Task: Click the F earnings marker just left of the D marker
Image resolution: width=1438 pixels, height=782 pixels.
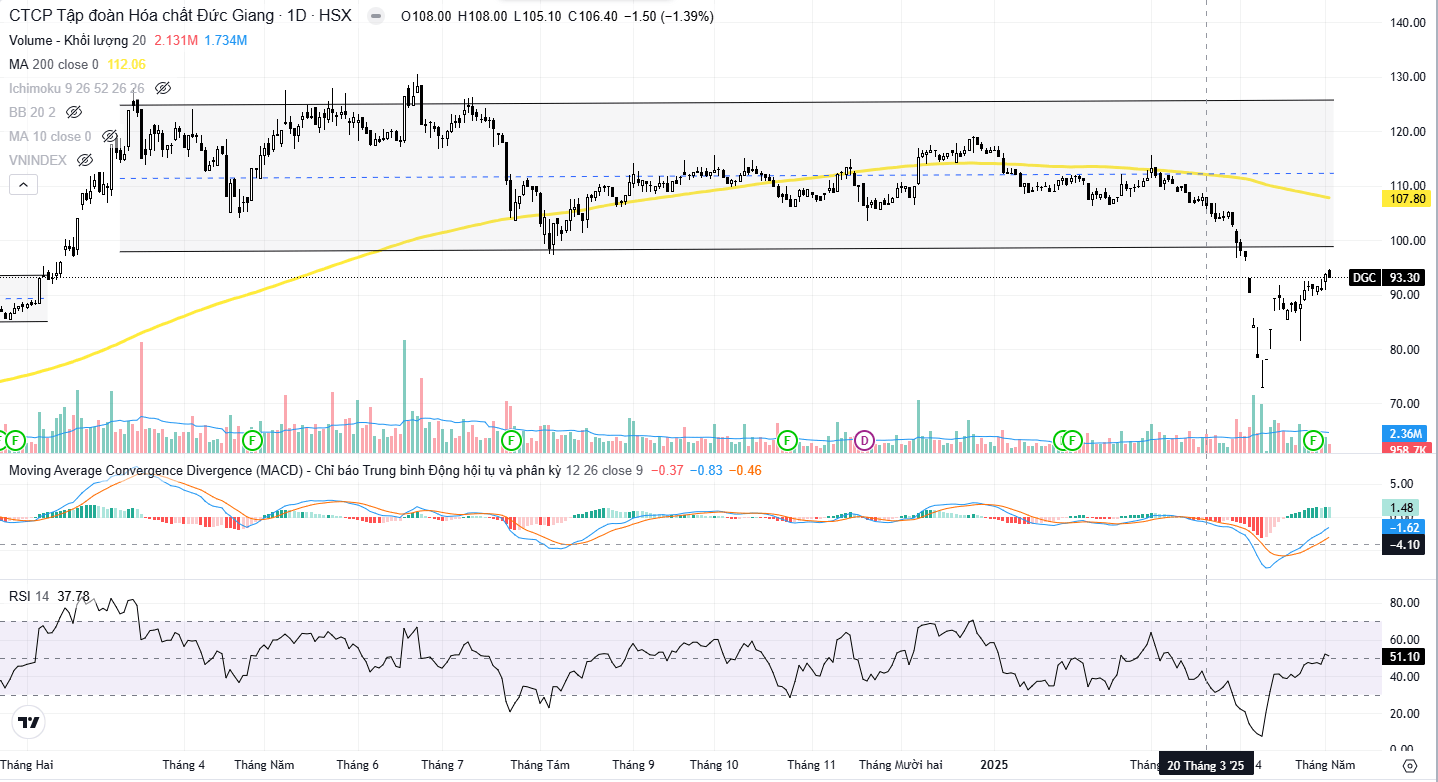Action: tap(787, 440)
